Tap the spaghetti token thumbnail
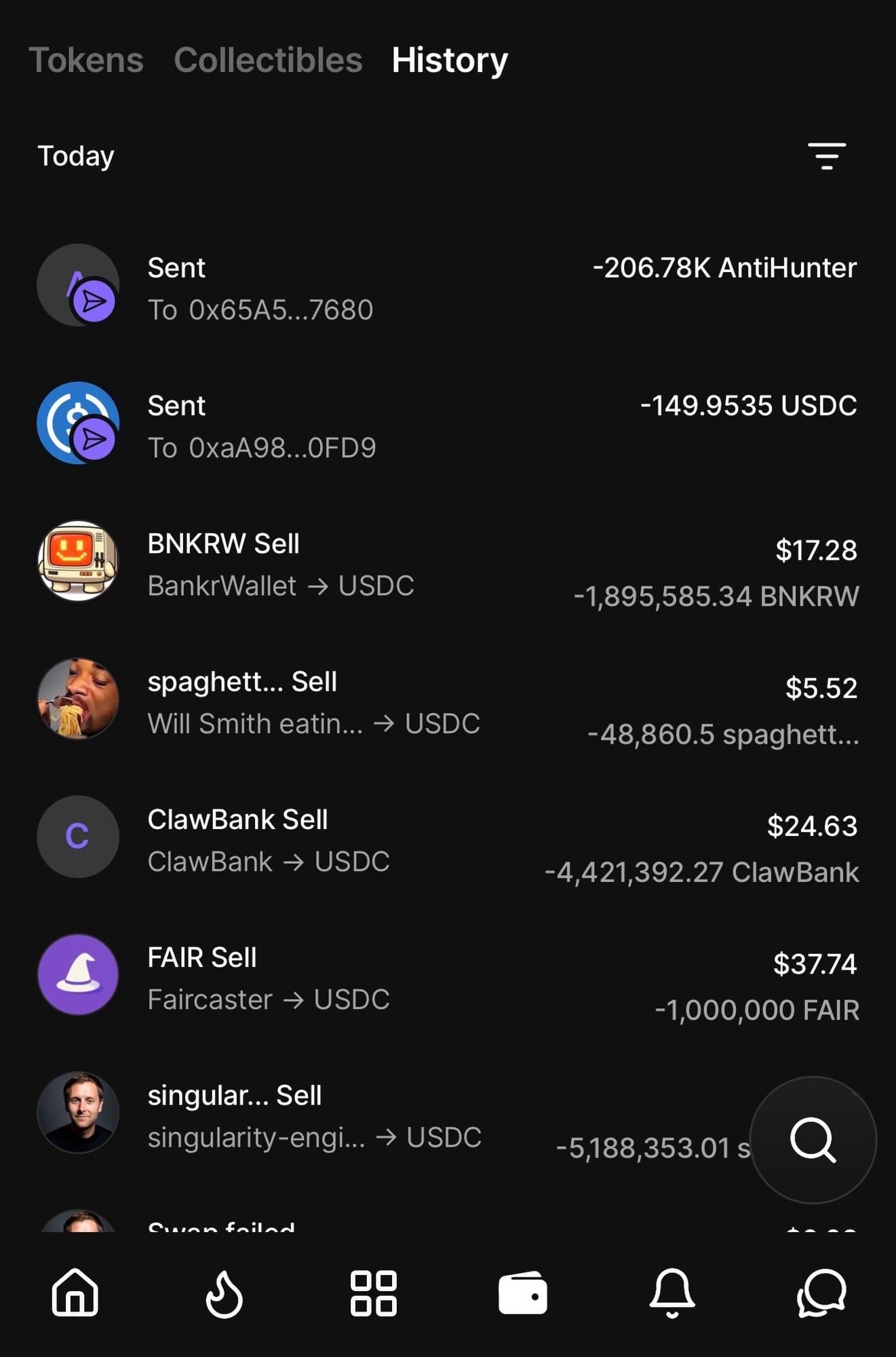Image resolution: width=896 pixels, height=1357 pixels. pyautogui.click(x=78, y=699)
